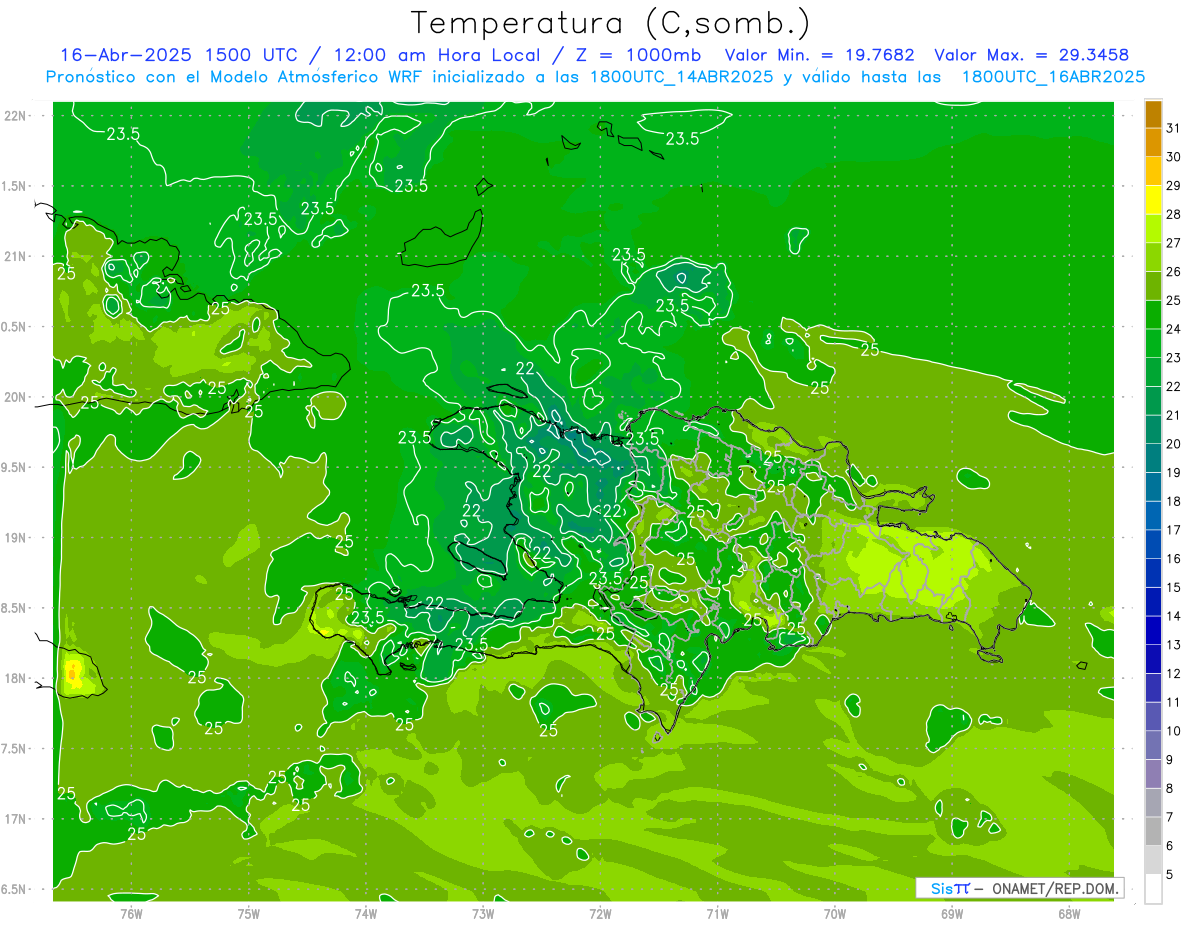
Task: Pick the purple legend swatch between 9 and 10
Action: 1153,745
